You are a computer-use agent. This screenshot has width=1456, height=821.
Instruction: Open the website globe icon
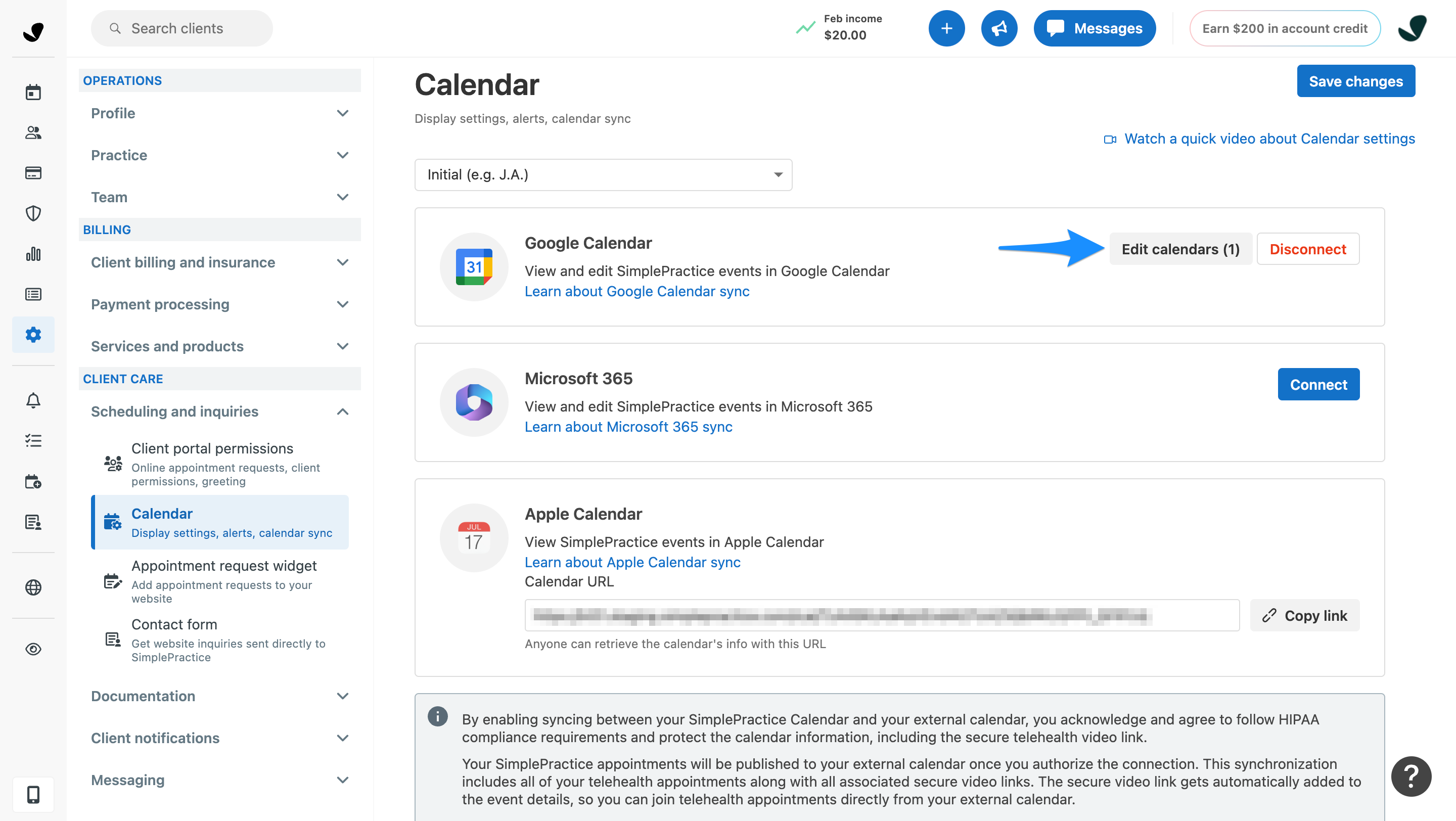[33, 587]
